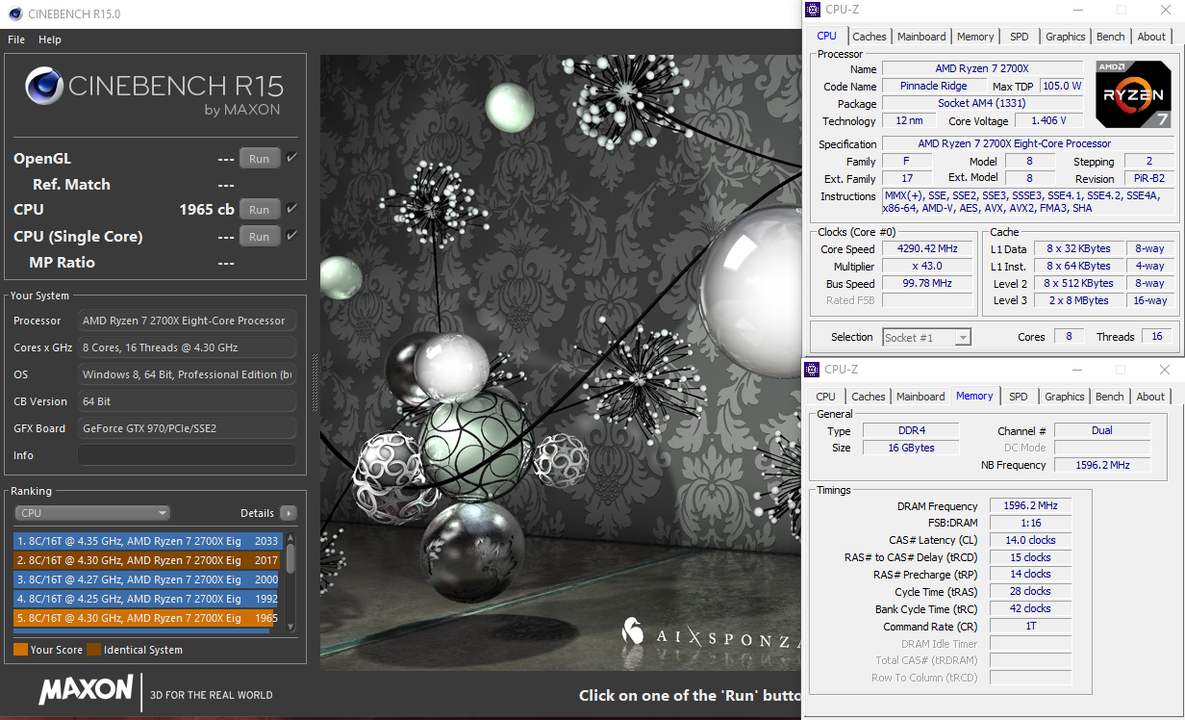The width and height of the screenshot is (1185, 720).
Task: Select ranking entry 5 scoring 1965
Action: coord(147,618)
